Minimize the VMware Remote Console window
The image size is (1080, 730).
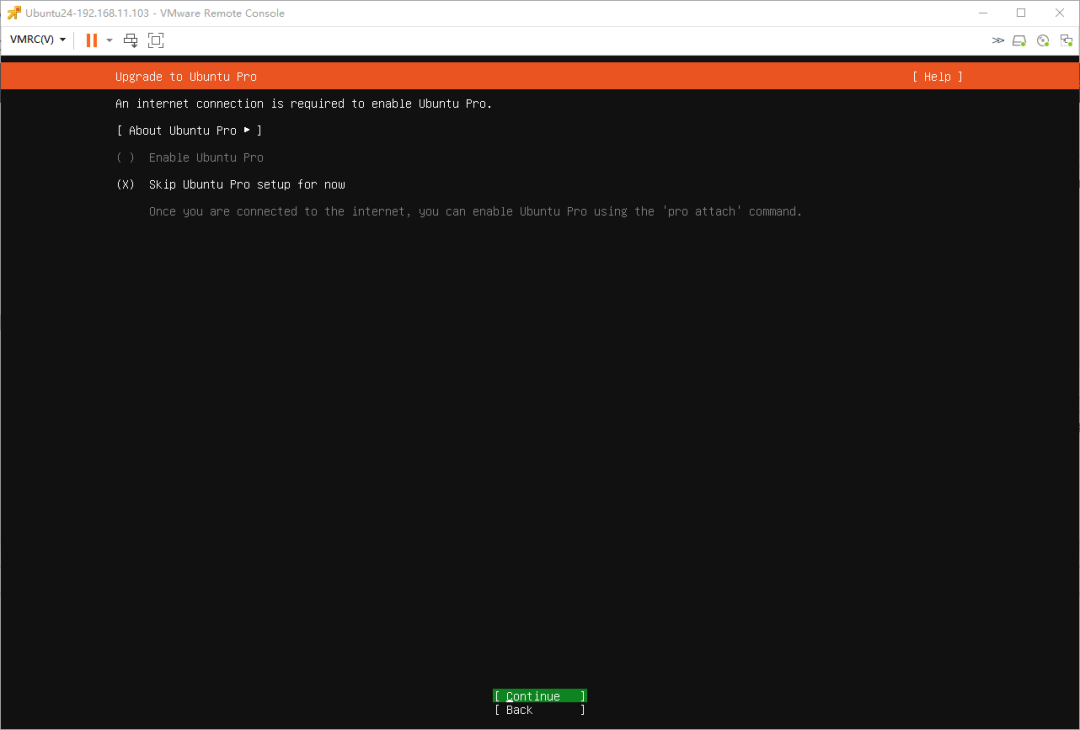983,13
